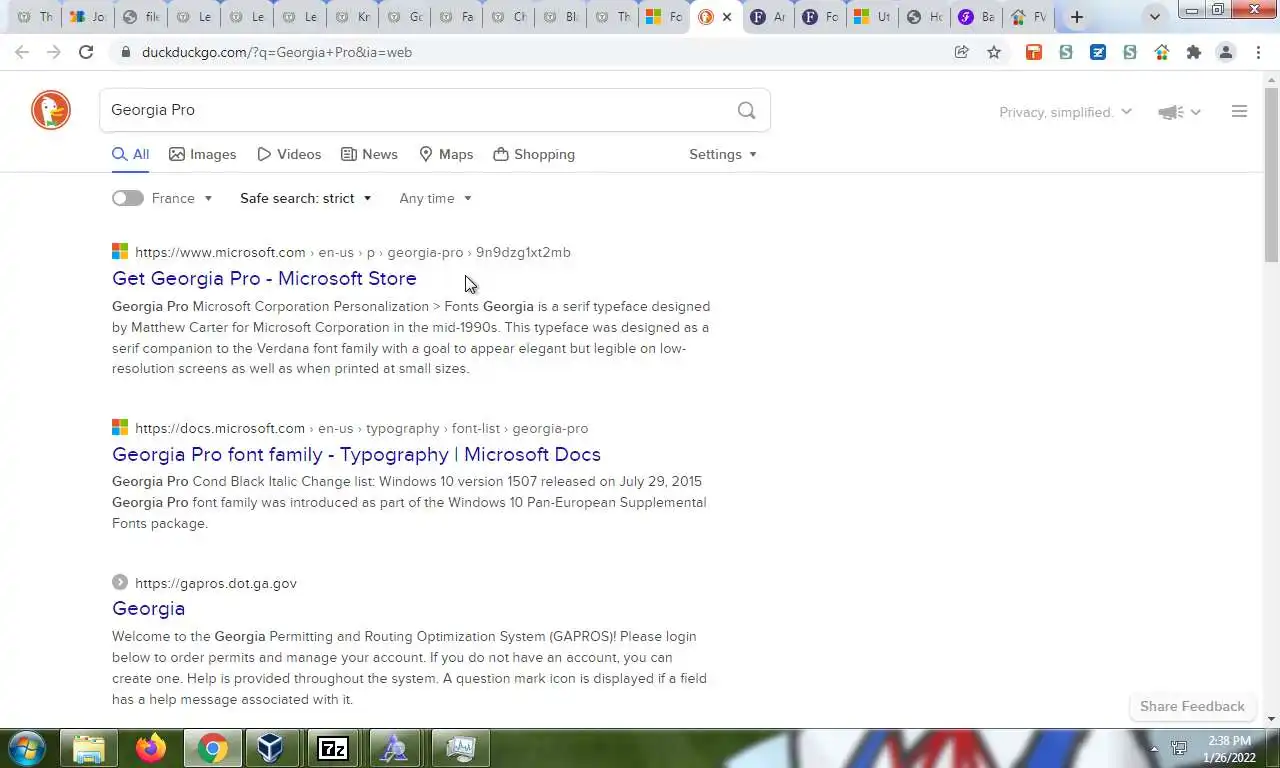Click the browser forward arrow
This screenshot has height=768, width=1280.
click(54, 52)
